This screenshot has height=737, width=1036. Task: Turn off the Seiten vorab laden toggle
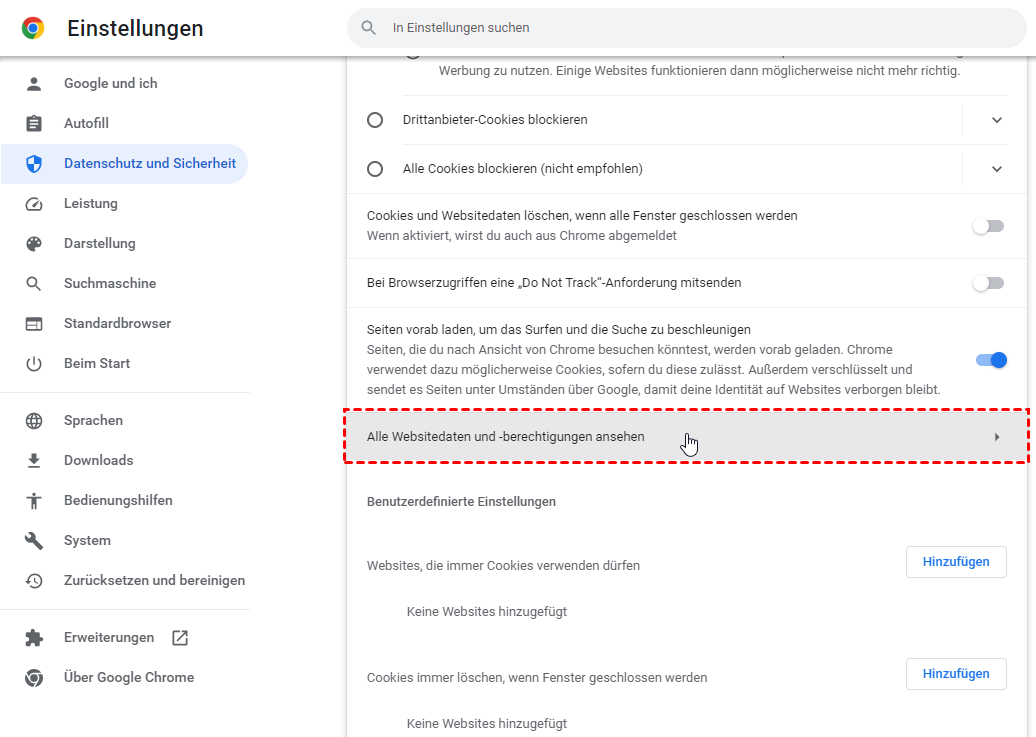(991, 360)
